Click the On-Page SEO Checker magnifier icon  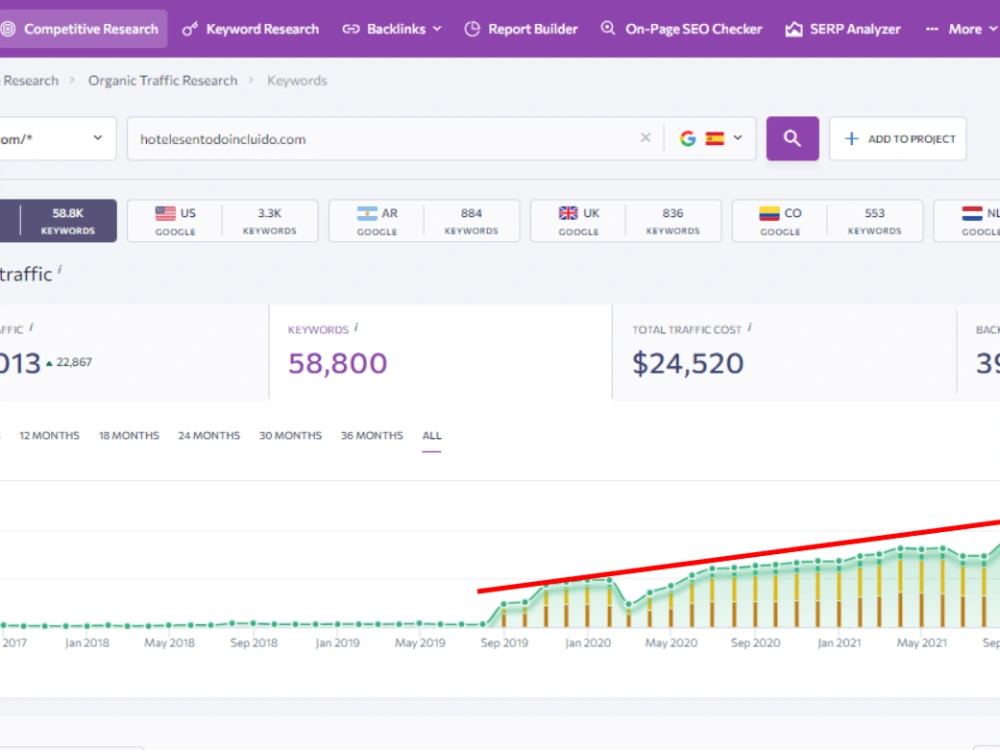pyautogui.click(x=608, y=28)
